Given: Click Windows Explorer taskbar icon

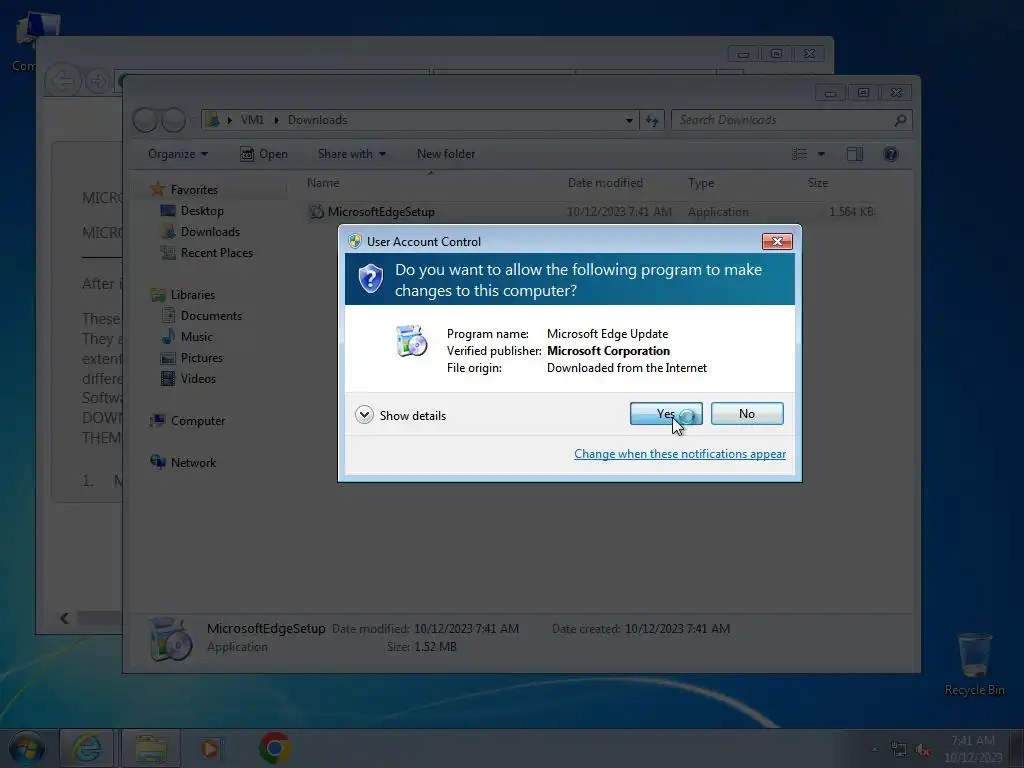Looking at the screenshot, I should pyautogui.click(x=151, y=748).
